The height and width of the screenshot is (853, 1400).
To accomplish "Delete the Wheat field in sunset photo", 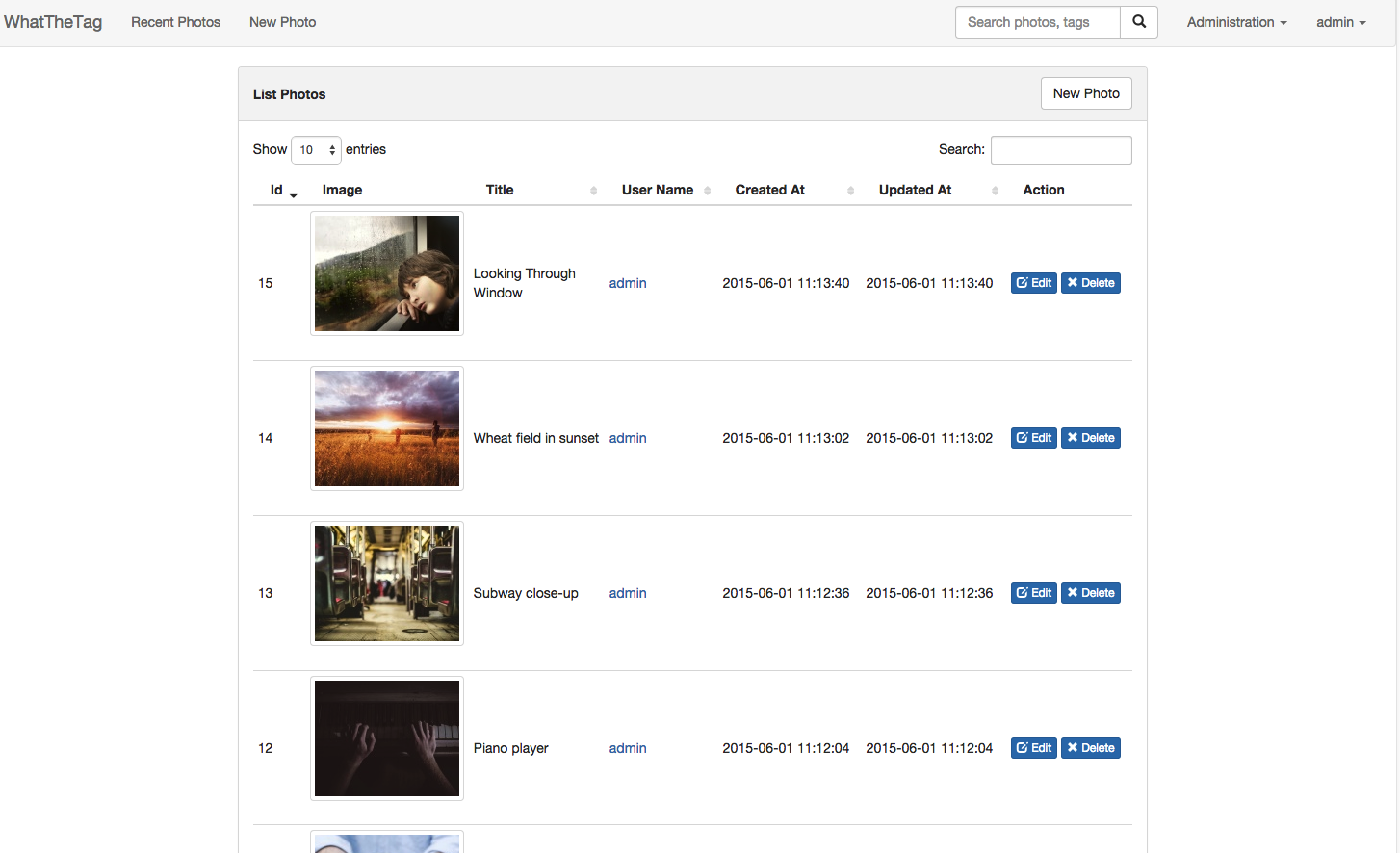I will tap(1091, 438).
